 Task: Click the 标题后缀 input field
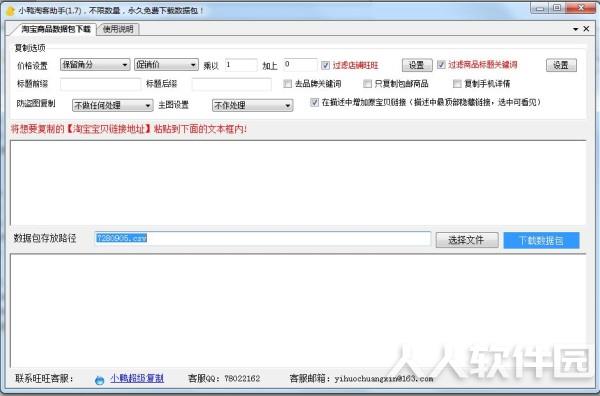click(232, 84)
